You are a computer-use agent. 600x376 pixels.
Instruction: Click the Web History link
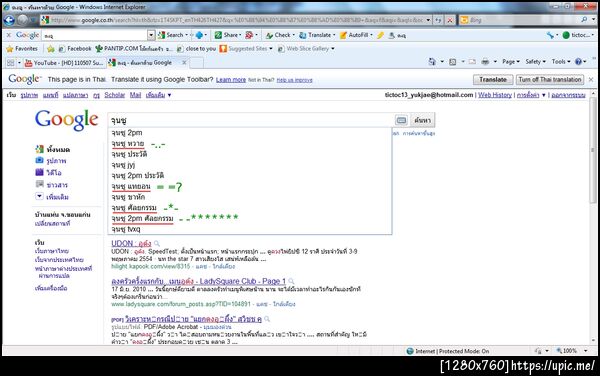(x=495, y=95)
